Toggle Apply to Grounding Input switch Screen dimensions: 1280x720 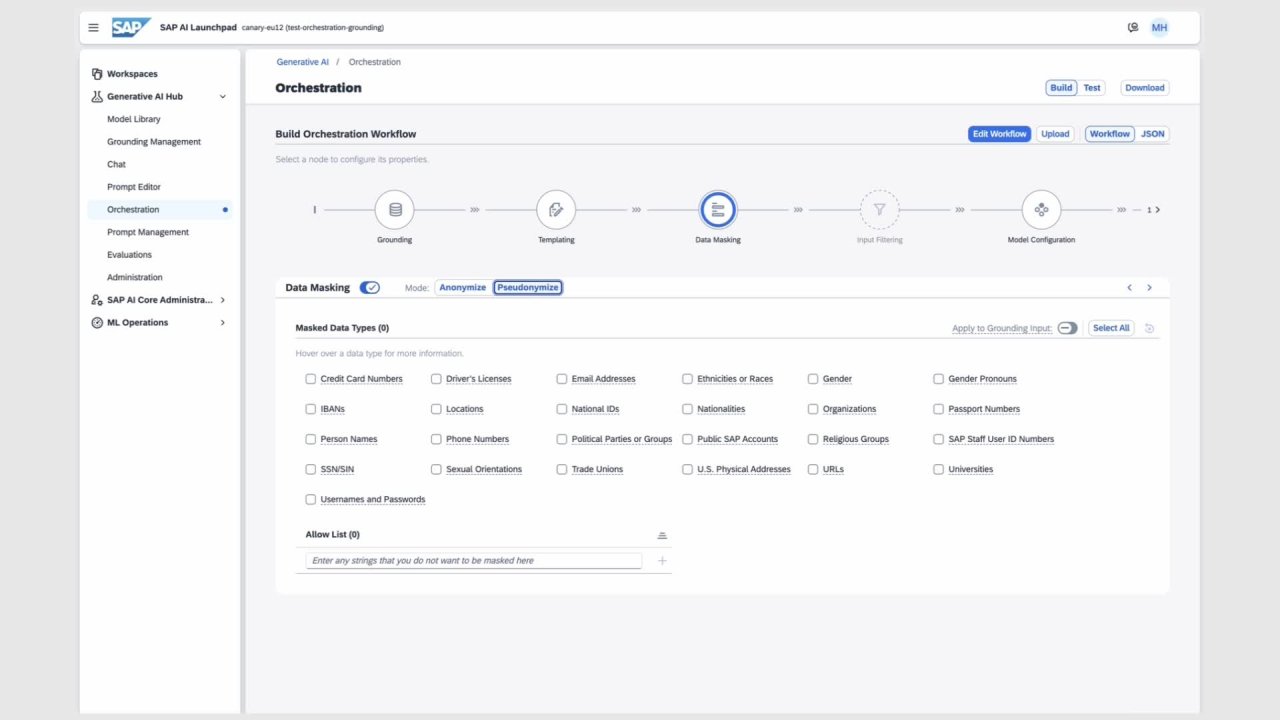coord(1067,328)
